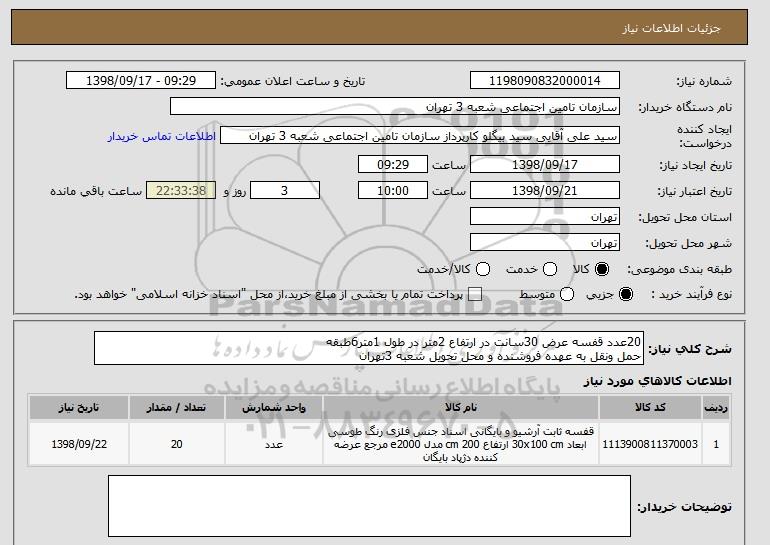Viewport: 770px width, 545px height.
Task: Click the جزئیات اطلاعات نیاز header title
Action: pyautogui.click(x=671, y=28)
